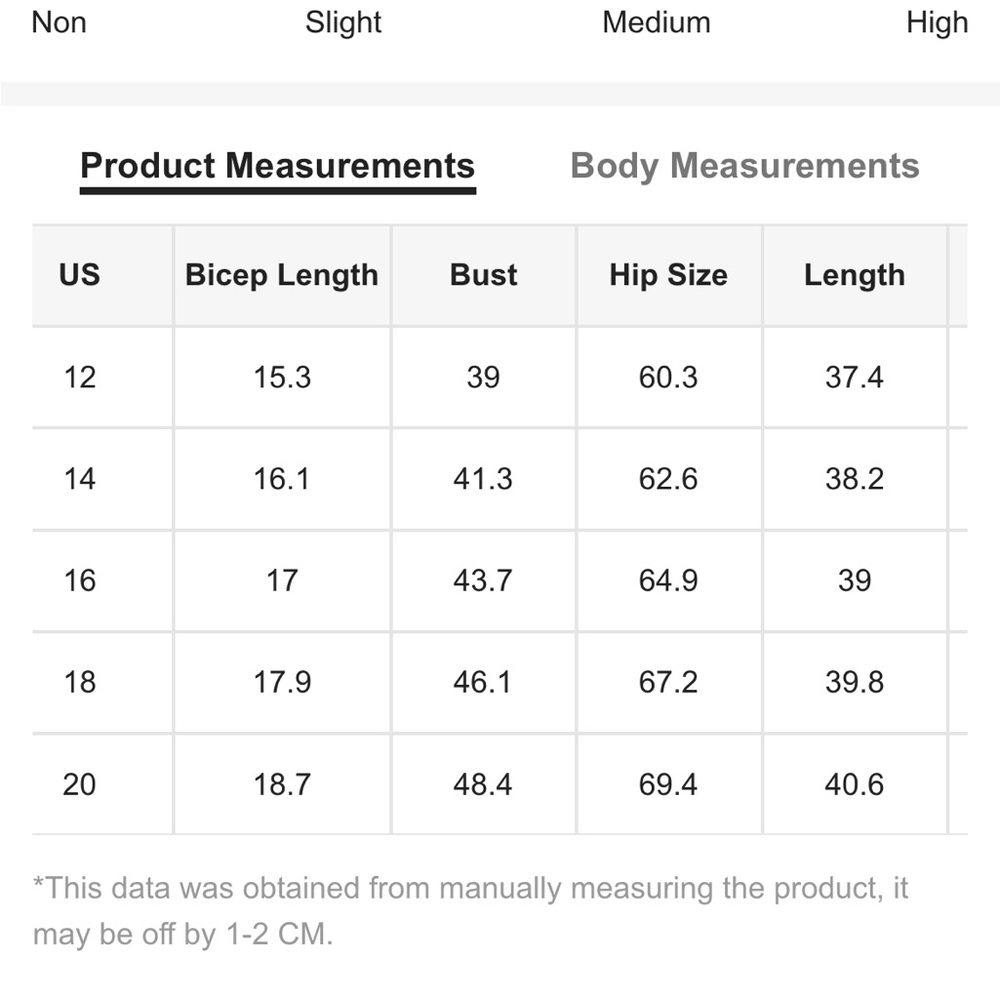Click the High stretch label
The height and width of the screenshot is (1000, 1000).
coord(937,23)
